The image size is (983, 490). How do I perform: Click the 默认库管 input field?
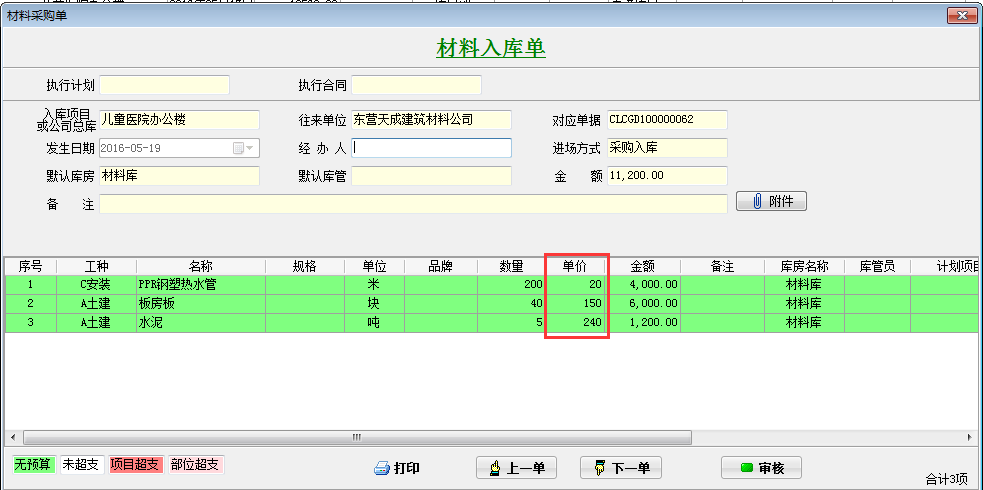(x=431, y=176)
